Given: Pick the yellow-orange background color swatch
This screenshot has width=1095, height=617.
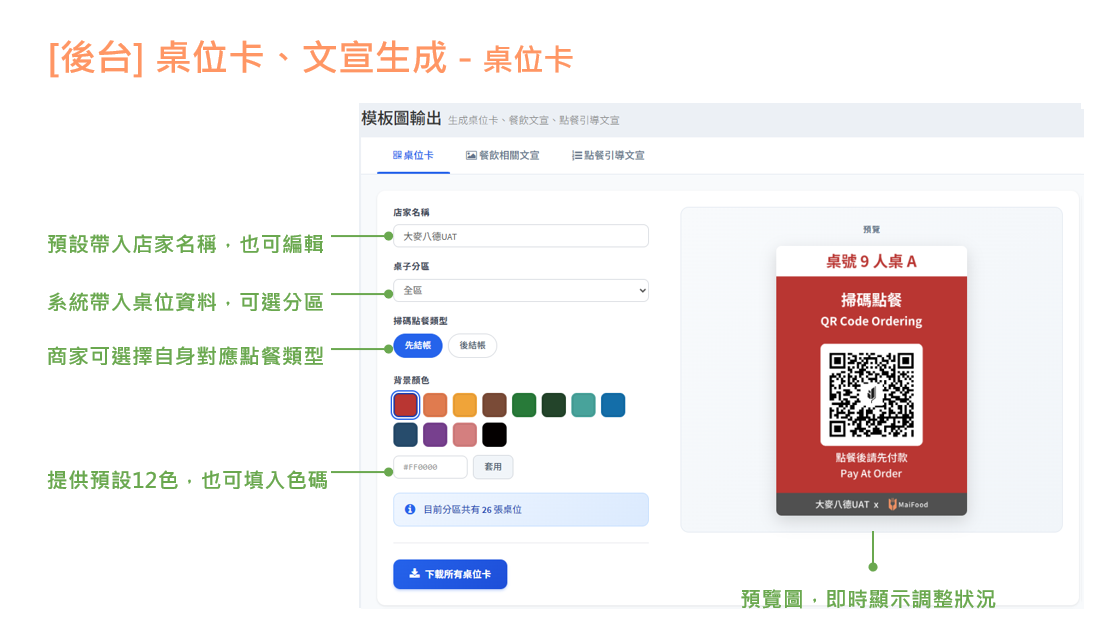Looking at the screenshot, I should pyautogui.click(x=464, y=405).
